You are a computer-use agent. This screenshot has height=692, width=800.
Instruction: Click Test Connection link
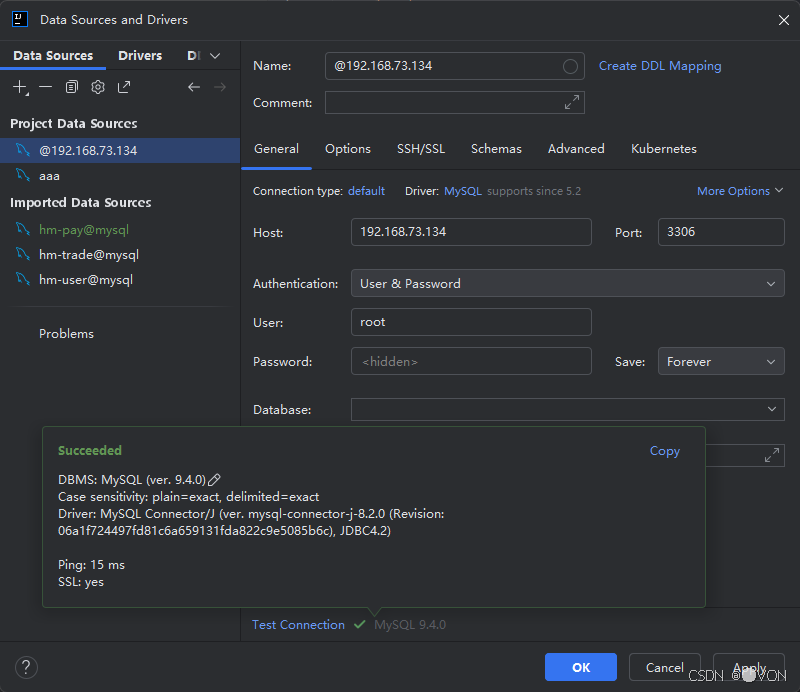pos(298,625)
